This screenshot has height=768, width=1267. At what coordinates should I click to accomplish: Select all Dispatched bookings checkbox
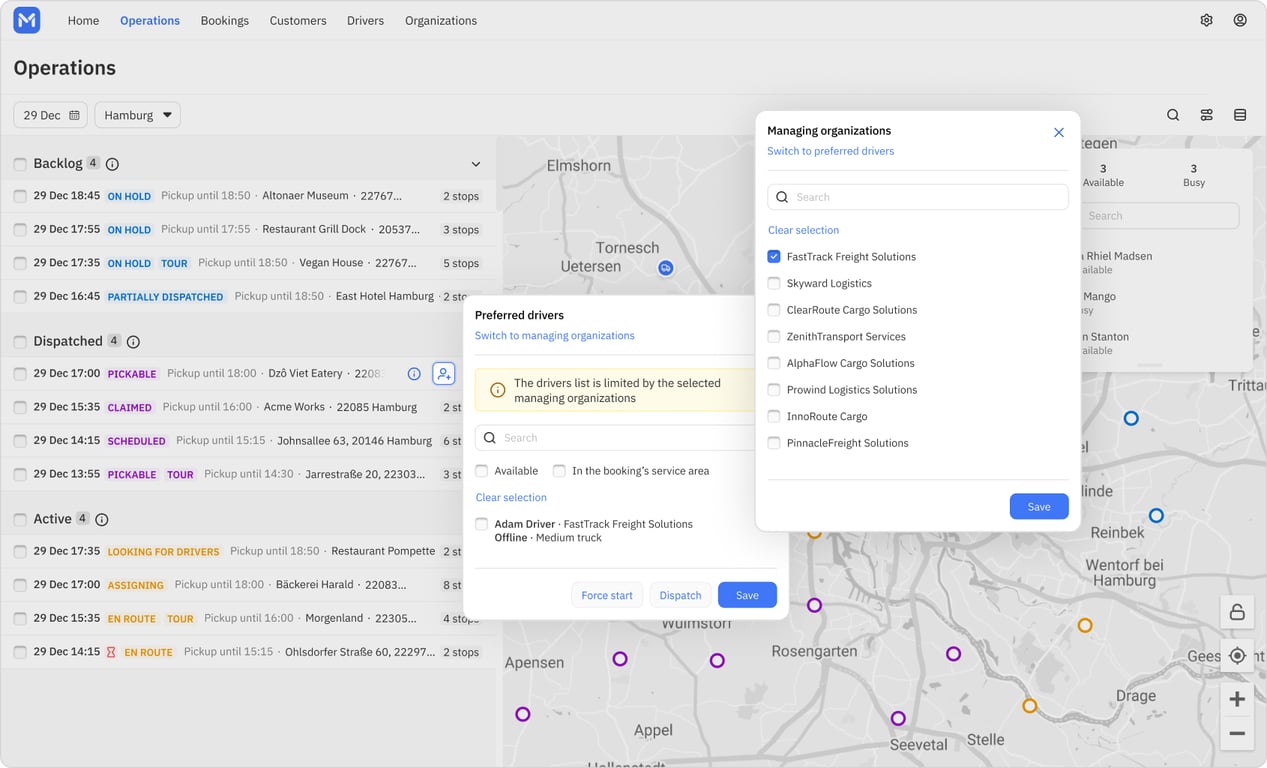(x=20, y=342)
